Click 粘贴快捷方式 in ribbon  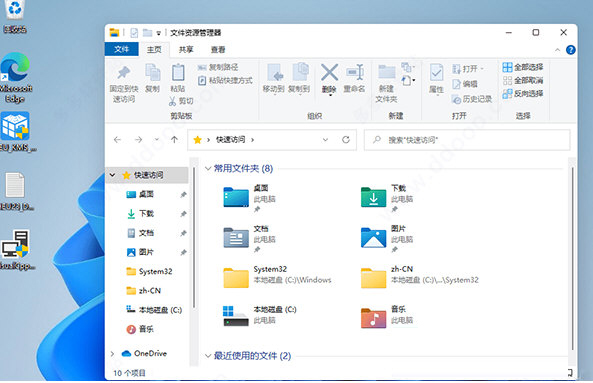[x=225, y=80]
